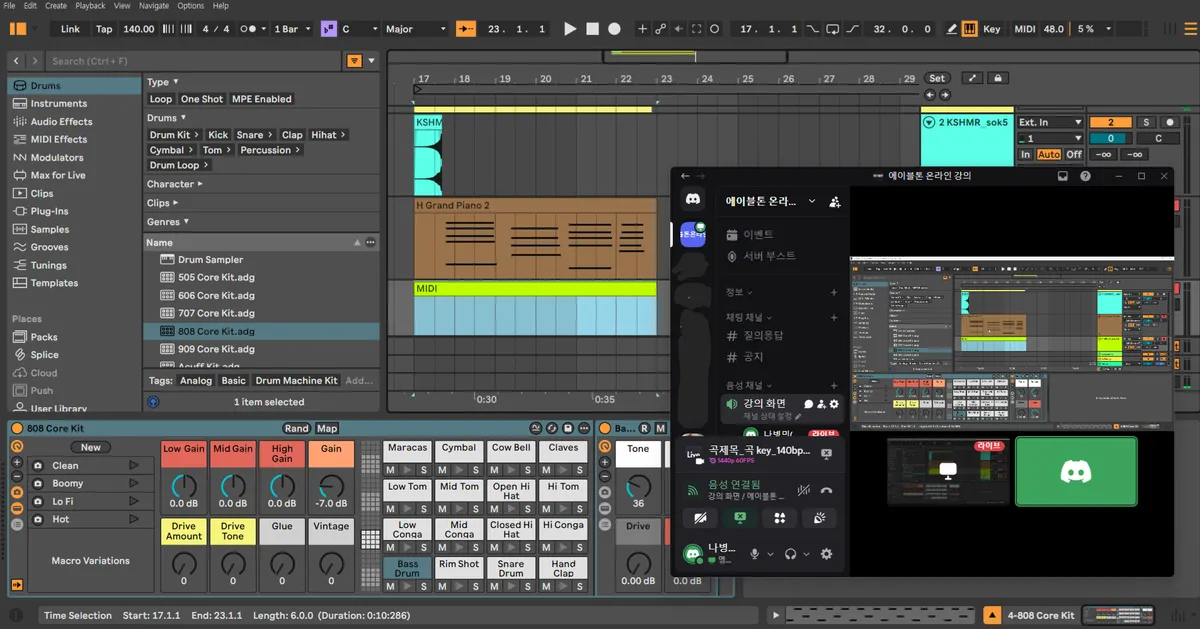The height and width of the screenshot is (629, 1200).
Task: Open settings gear for 강의 화면 channel
Action: coord(835,404)
